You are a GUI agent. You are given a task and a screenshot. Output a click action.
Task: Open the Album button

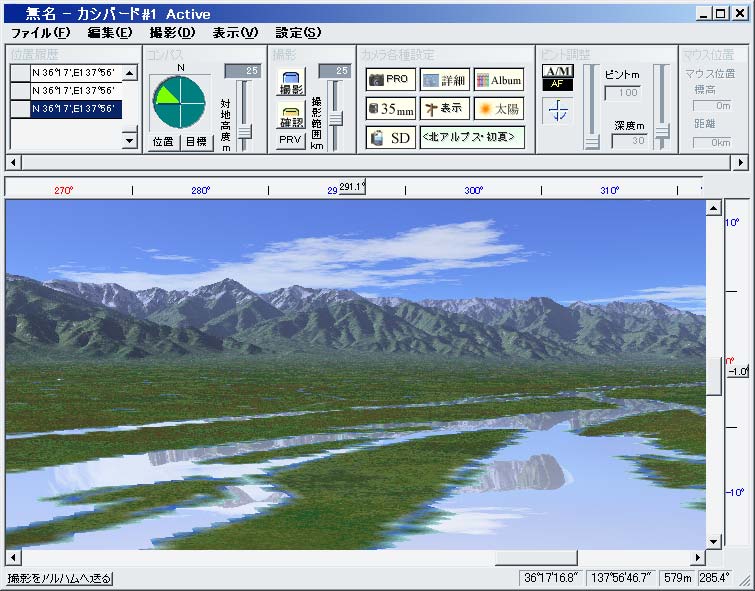pos(498,79)
